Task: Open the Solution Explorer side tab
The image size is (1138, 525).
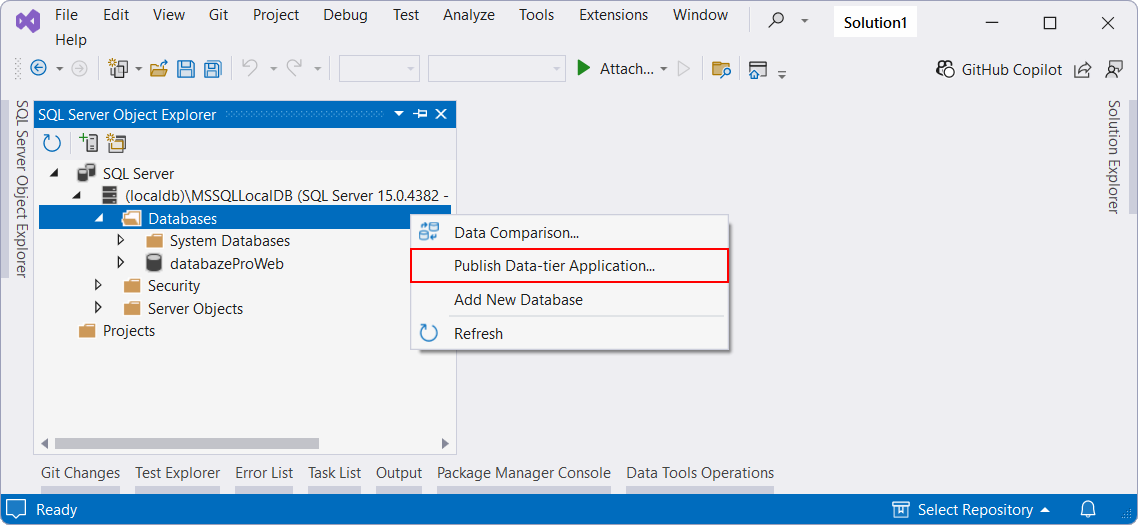Action: pos(1113,156)
